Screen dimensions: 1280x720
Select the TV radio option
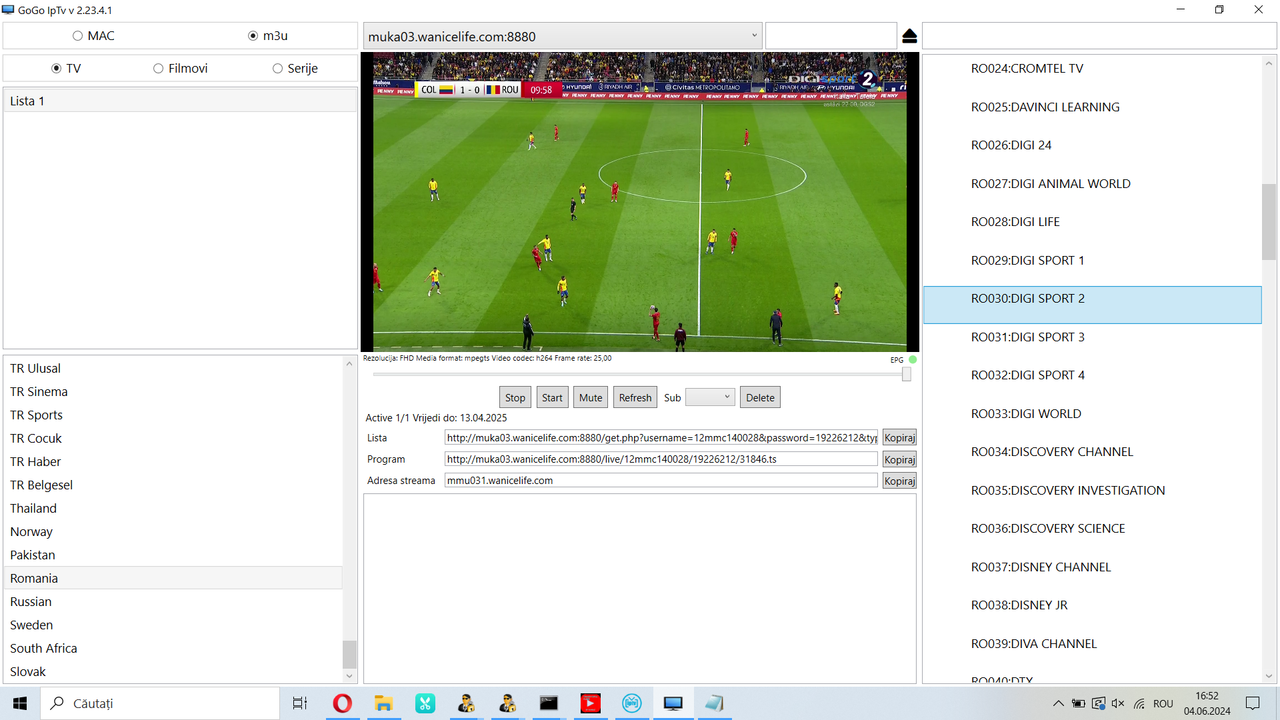(x=56, y=69)
